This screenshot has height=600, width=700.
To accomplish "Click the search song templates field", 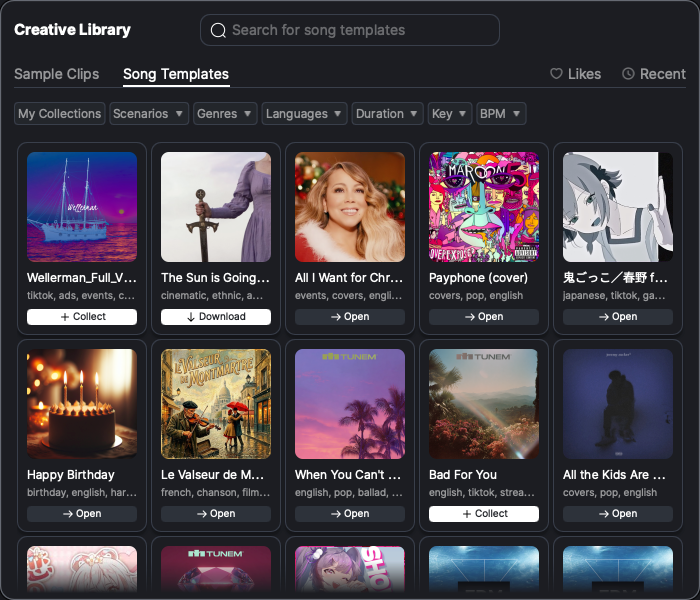I will point(350,30).
